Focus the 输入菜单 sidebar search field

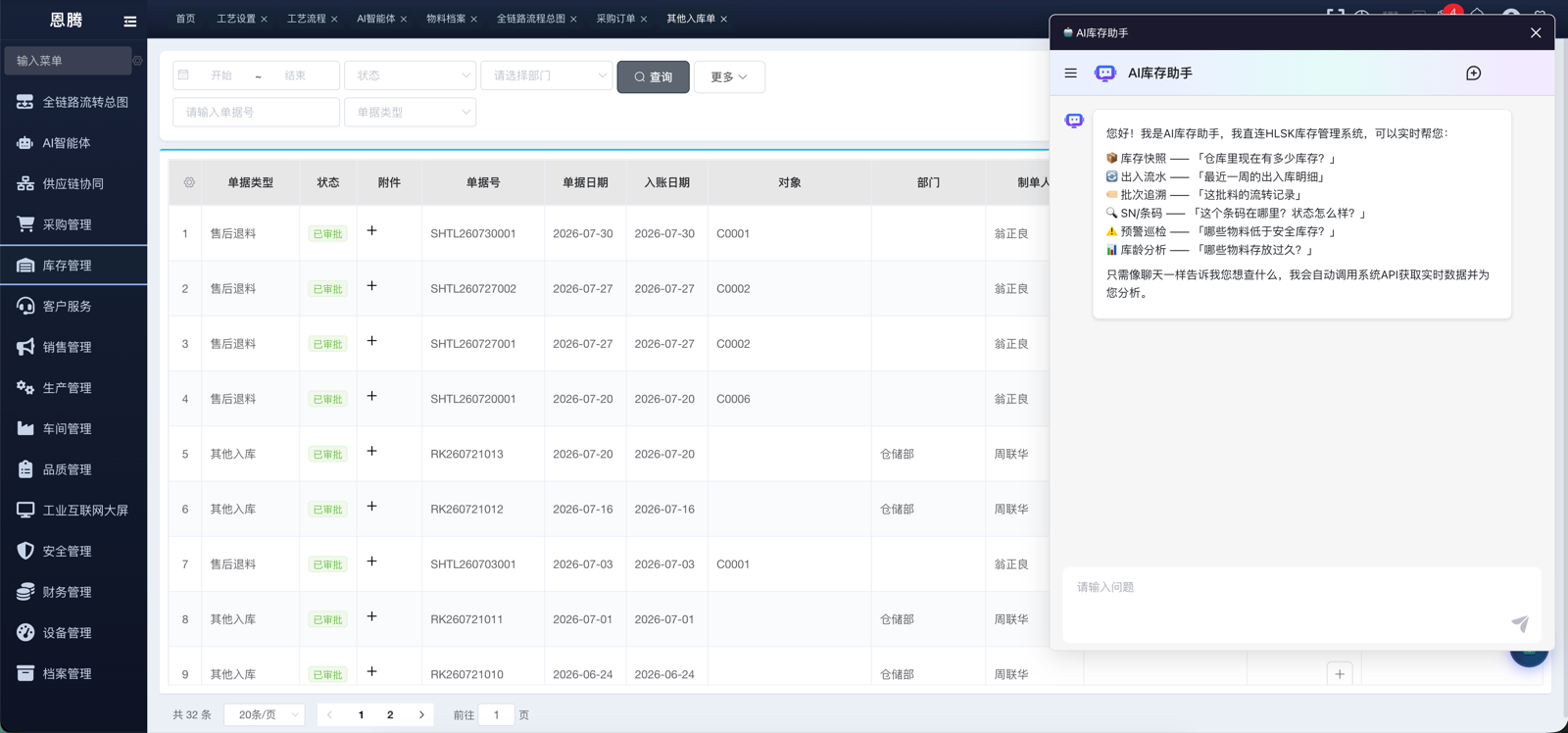point(68,61)
